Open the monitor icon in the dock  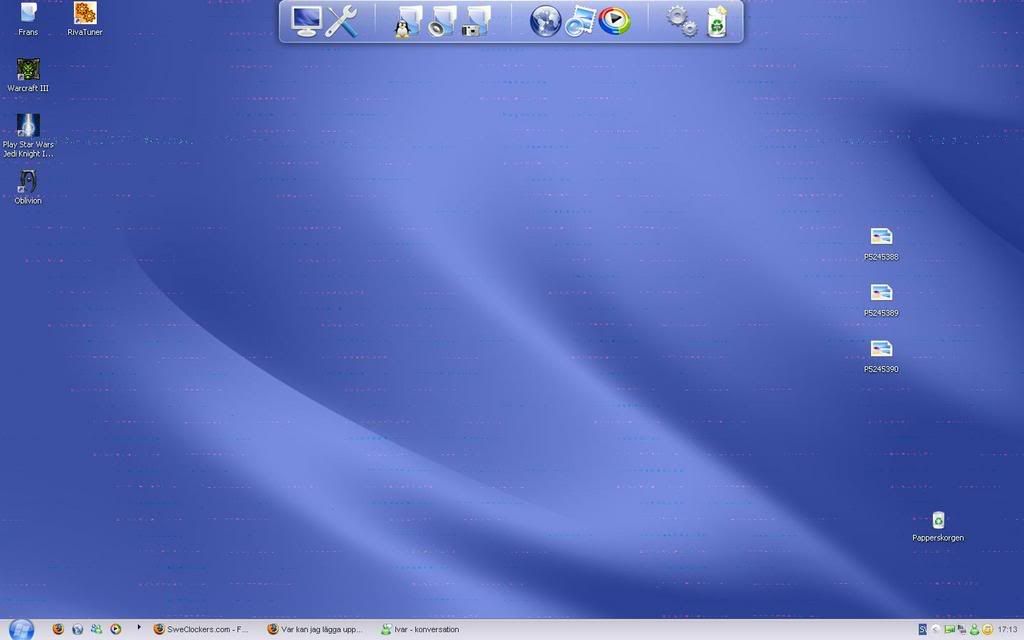(x=306, y=21)
